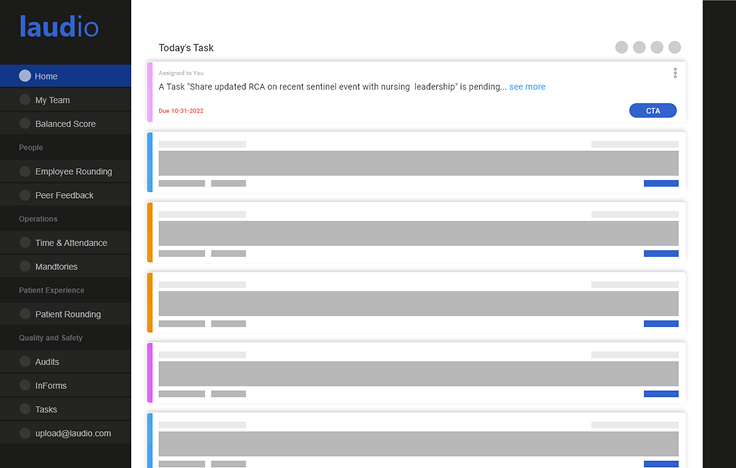Open the three-dot menu on the task card
Screen dimensions: 736x468
pyautogui.click(x=675, y=73)
